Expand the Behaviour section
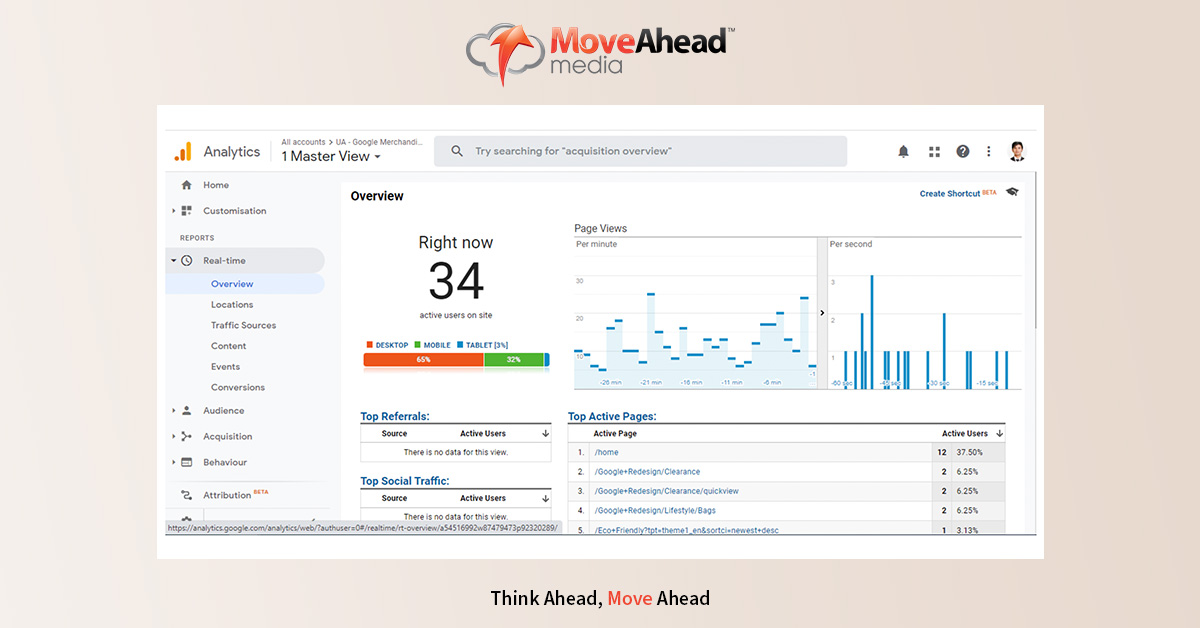This screenshot has height=628, width=1200. 173,462
